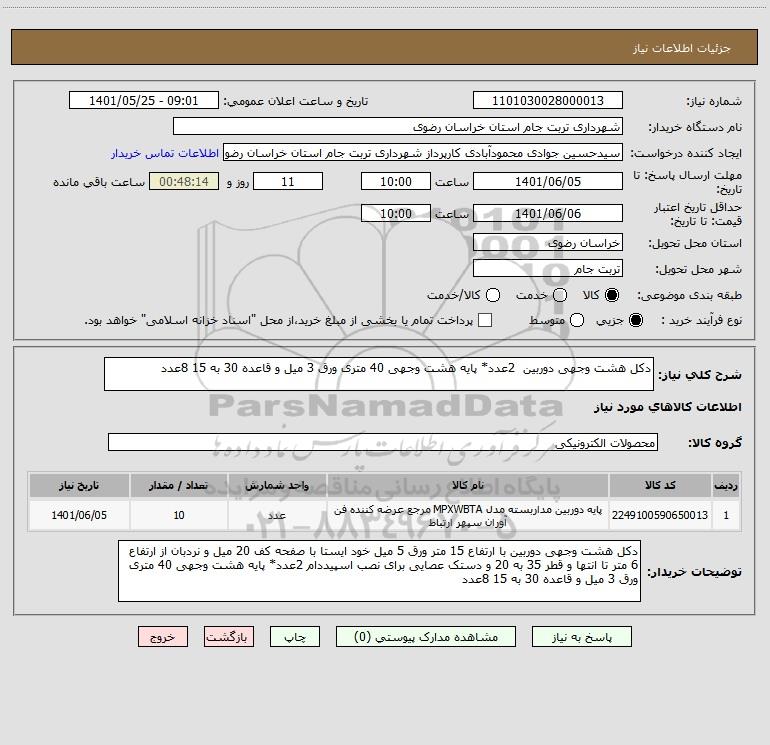Image resolution: width=770 pixels, height=745 pixels.
Task: Select متوسط purchase process radio
Action: click(x=577, y=320)
